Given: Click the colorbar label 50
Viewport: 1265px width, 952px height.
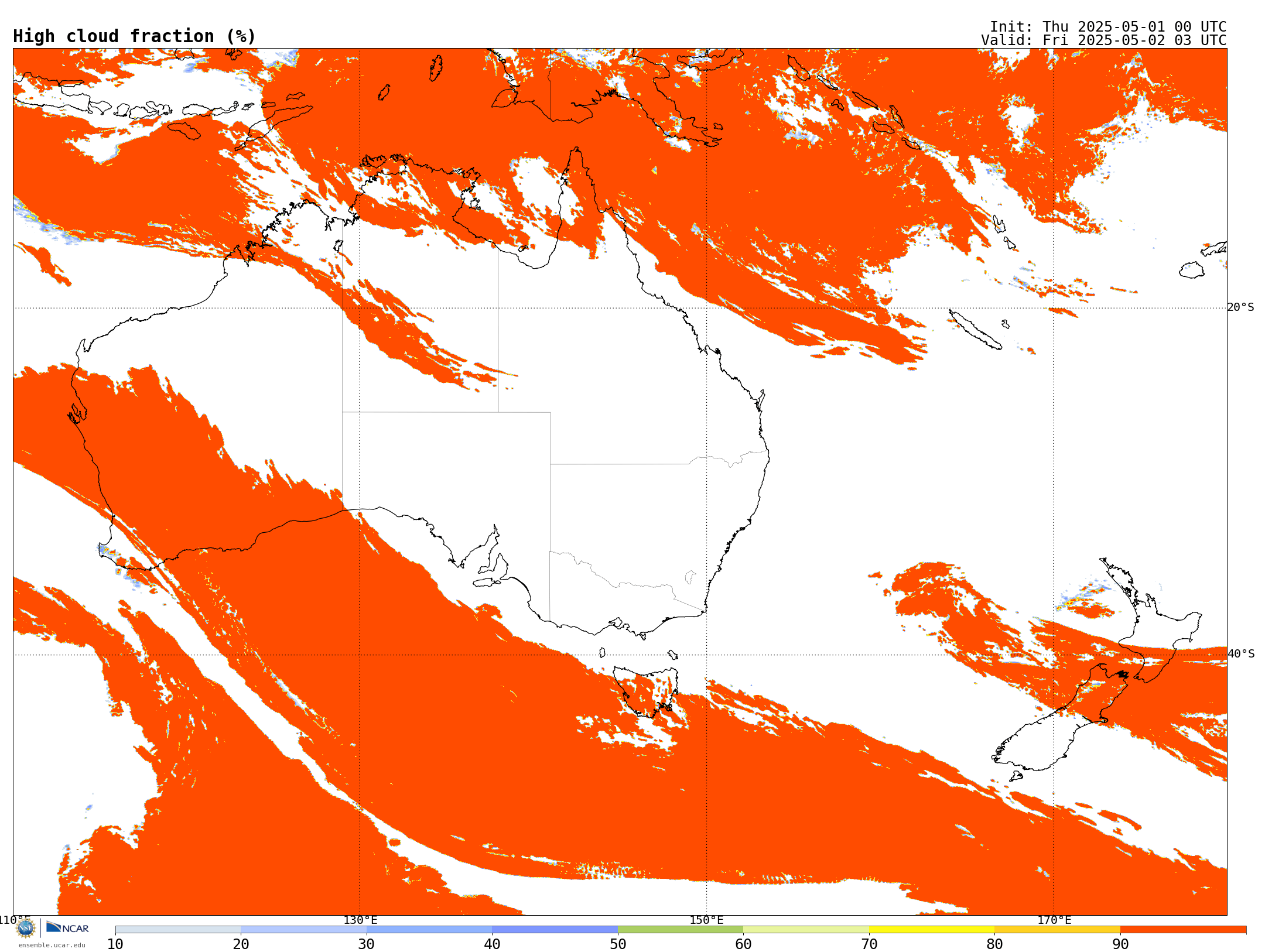Looking at the screenshot, I should pos(618,944).
